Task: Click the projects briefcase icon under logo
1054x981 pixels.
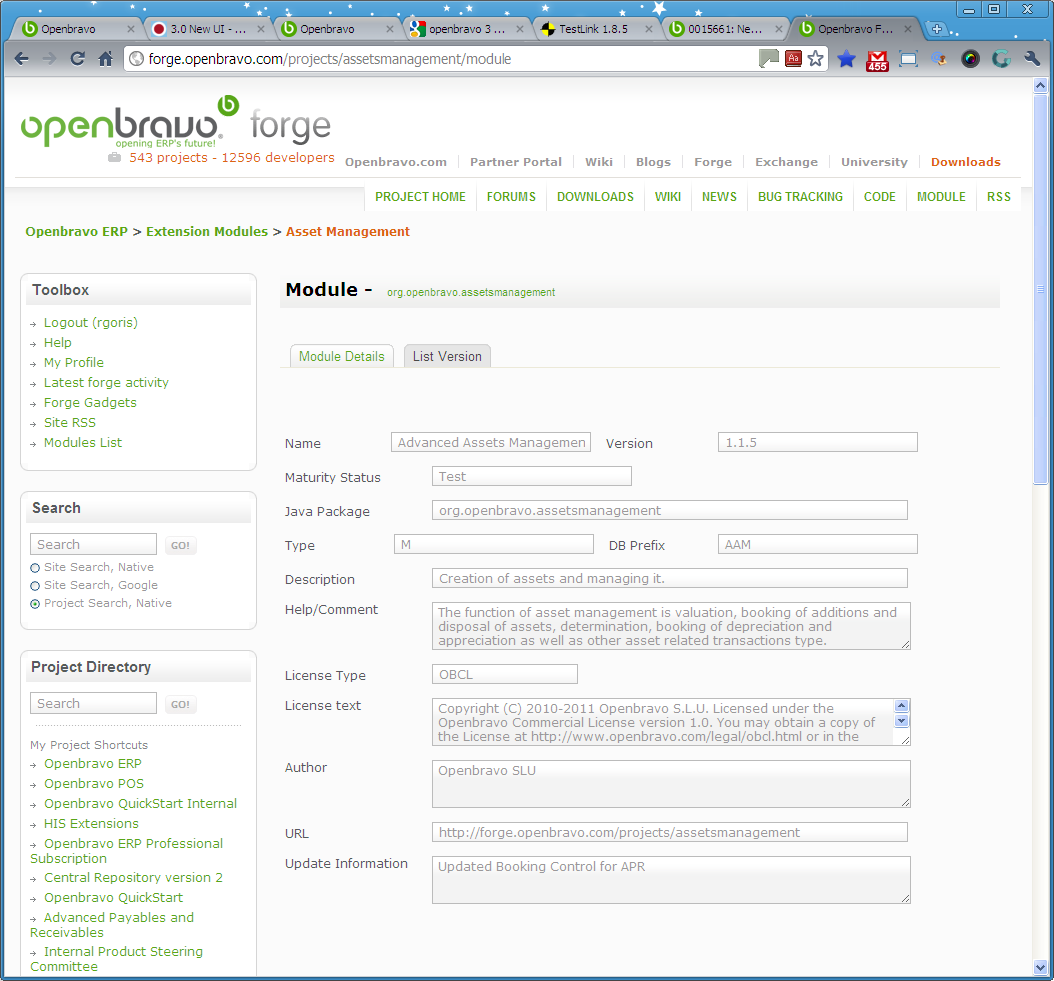Action: click(115, 157)
